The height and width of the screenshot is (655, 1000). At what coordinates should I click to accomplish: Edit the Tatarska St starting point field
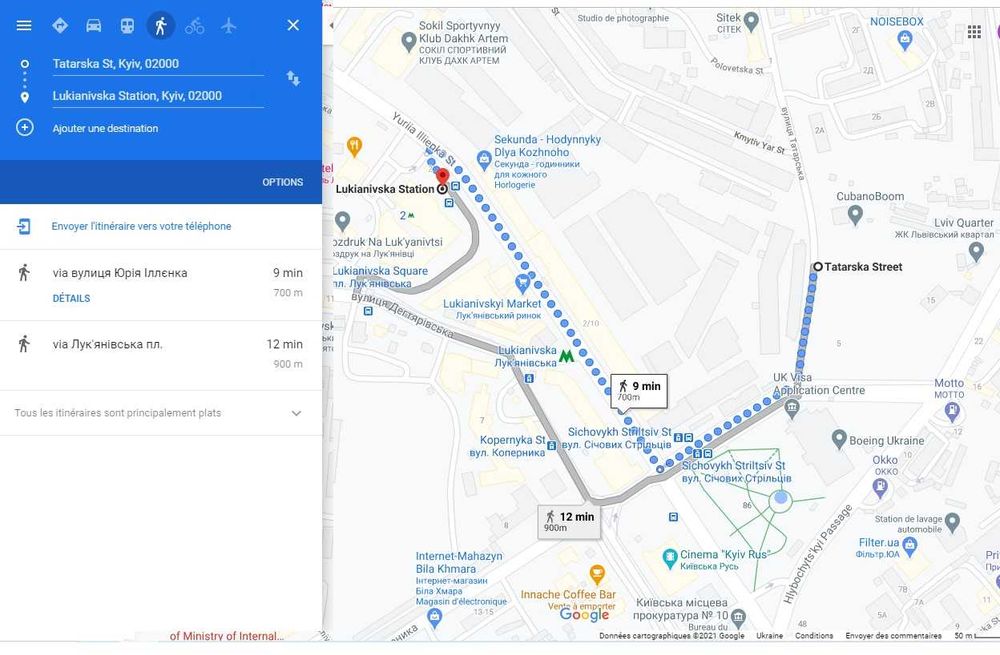[158, 64]
